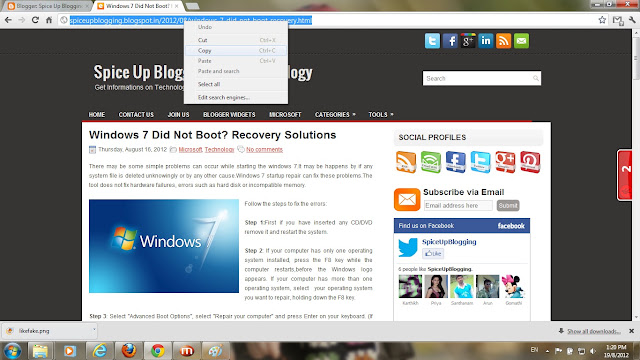
Task: Choose Edit search engines in the context menu
Action: pos(236,97)
